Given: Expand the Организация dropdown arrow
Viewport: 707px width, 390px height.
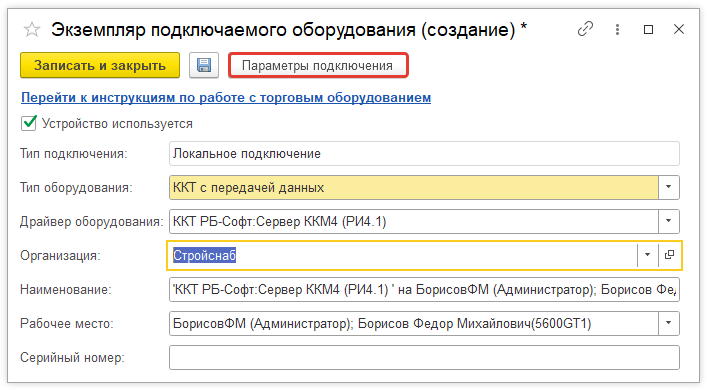Looking at the screenshot, I should click(x=647, y=255).
